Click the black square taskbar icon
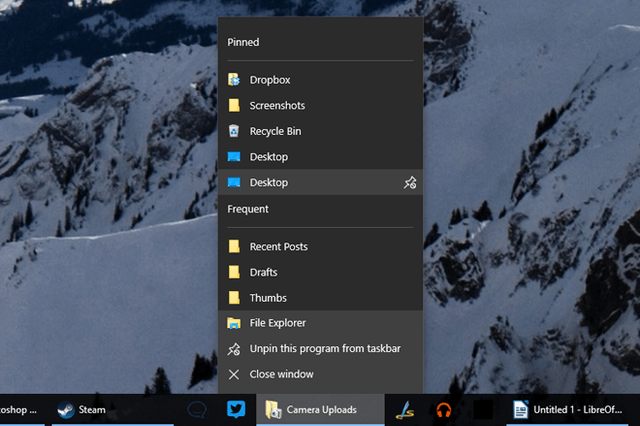Viewport: 640px width, 426px height. pyautogui.click(x=483, y=410)
